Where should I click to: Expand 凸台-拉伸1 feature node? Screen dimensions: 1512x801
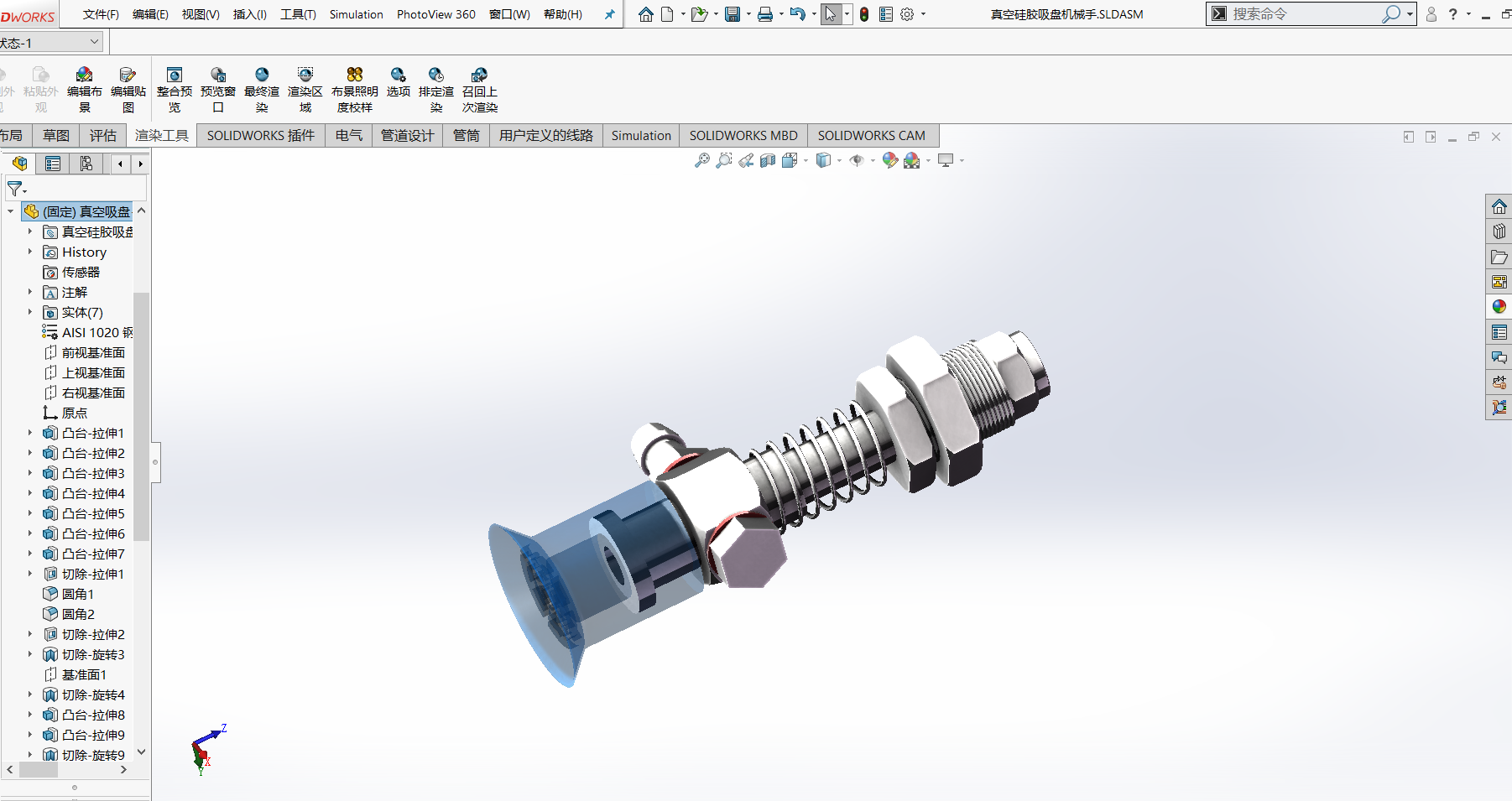(x=30, y=433)
